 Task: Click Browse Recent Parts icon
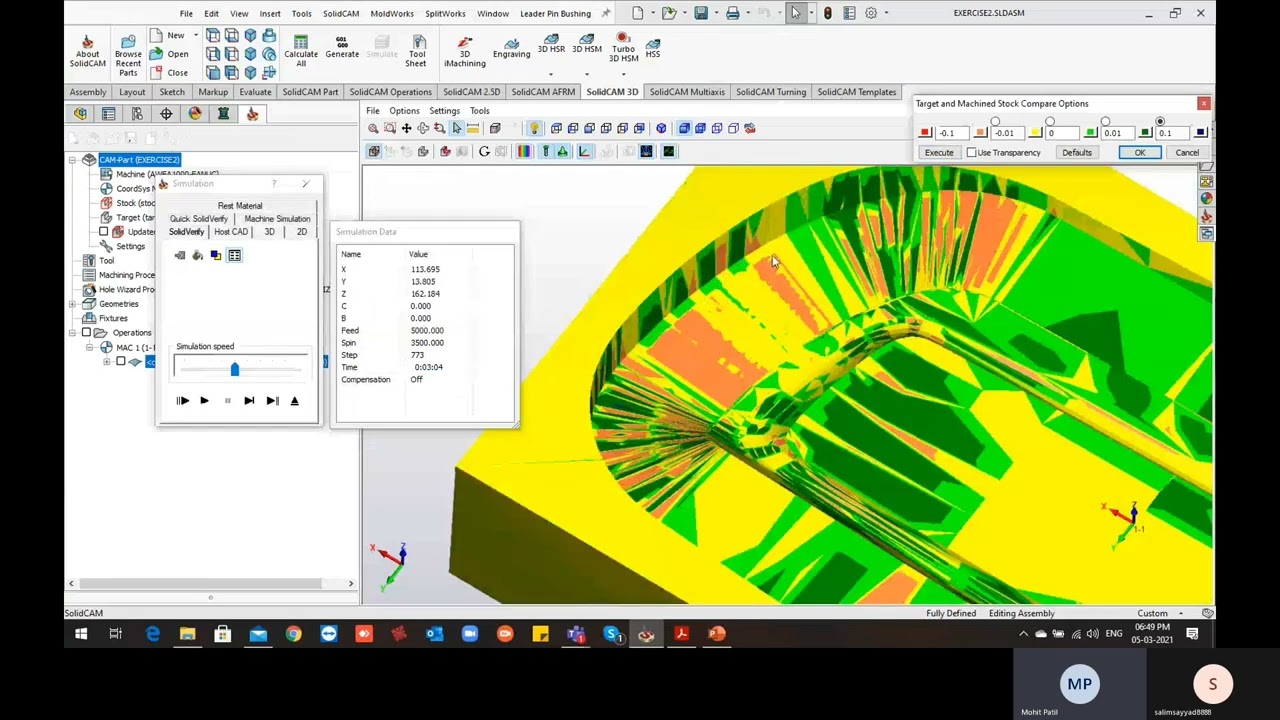pos(128,43)
